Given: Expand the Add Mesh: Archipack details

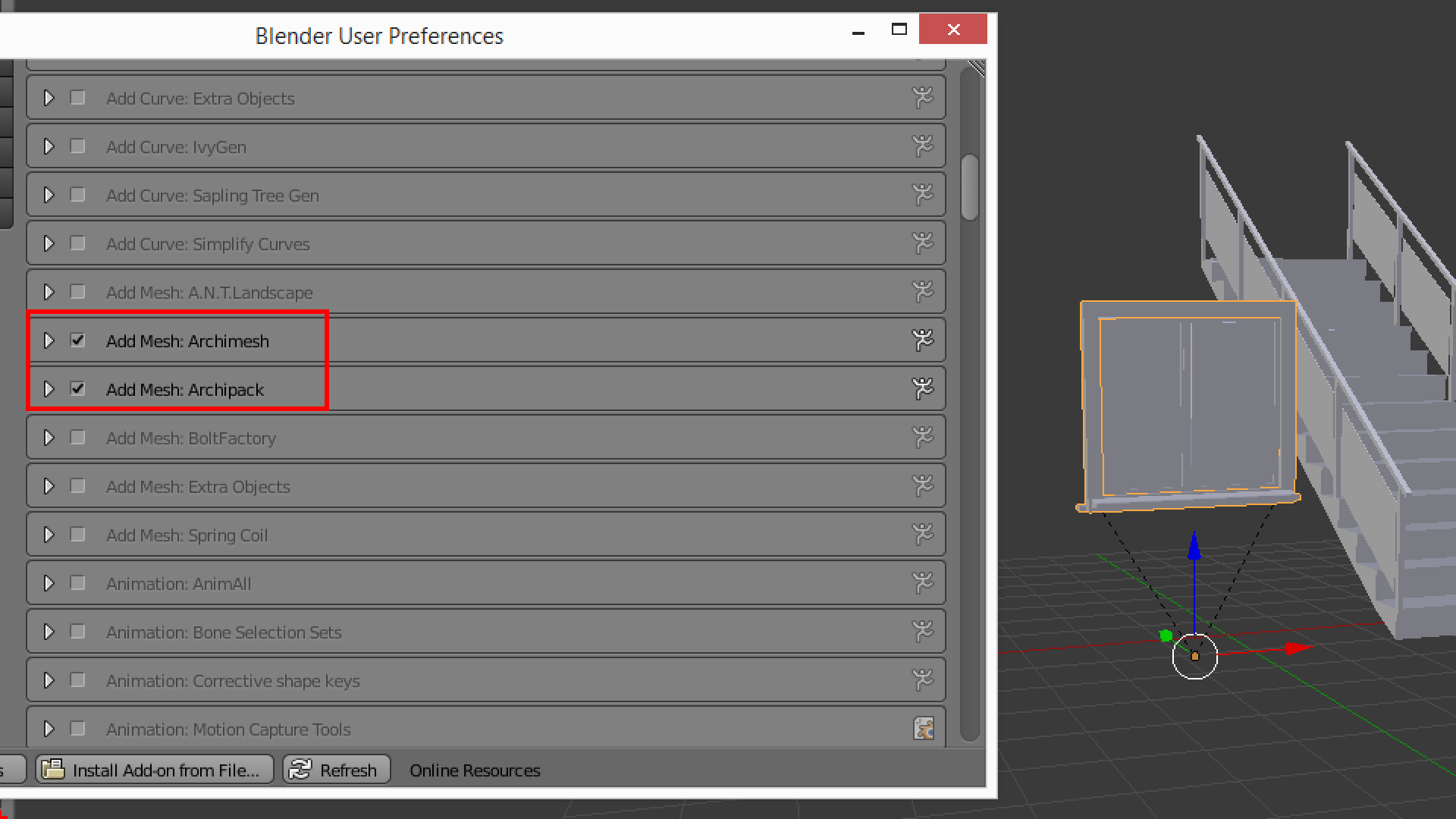Looking at the screenshot, I should [49, 389].
